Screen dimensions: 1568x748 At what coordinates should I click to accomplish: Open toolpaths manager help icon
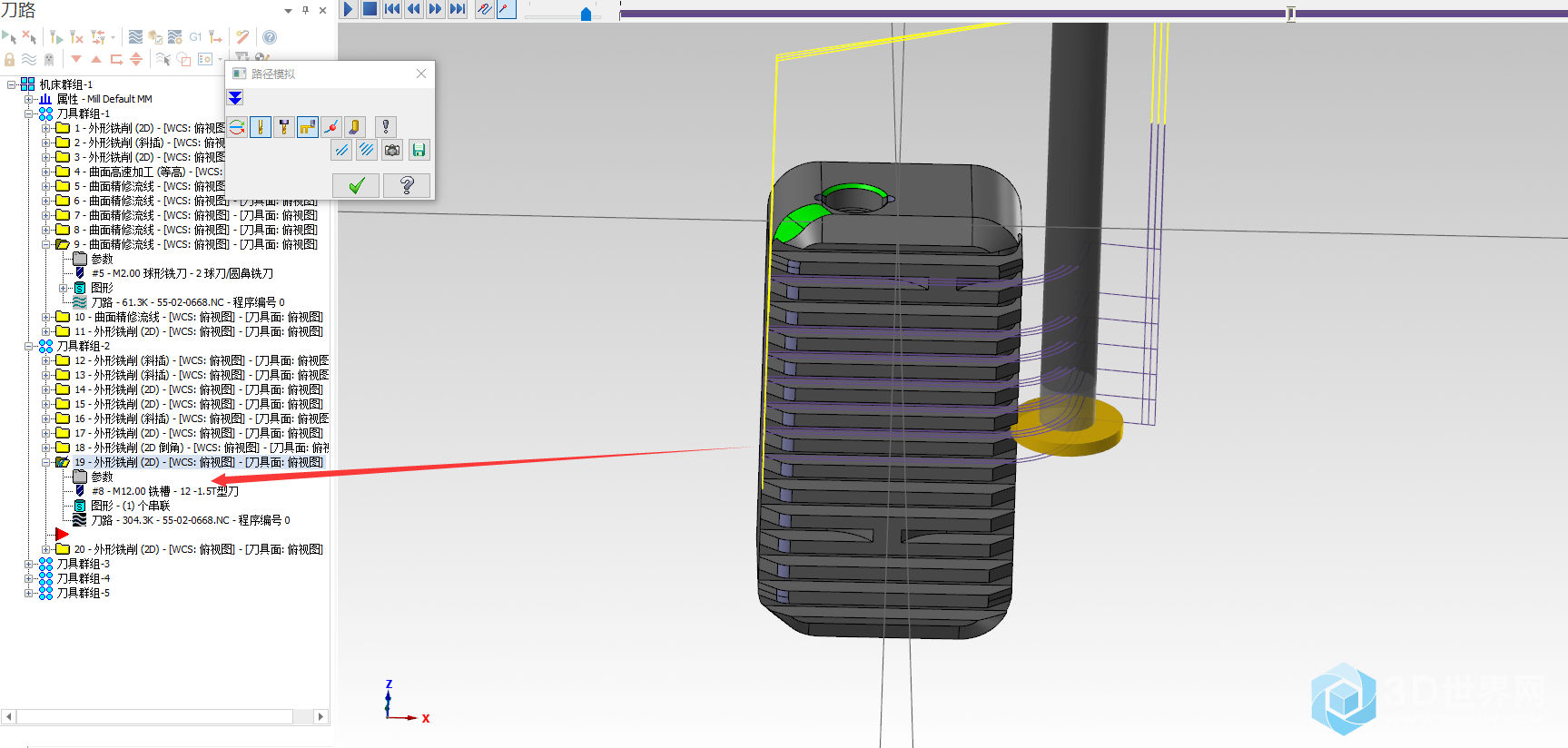270,37
